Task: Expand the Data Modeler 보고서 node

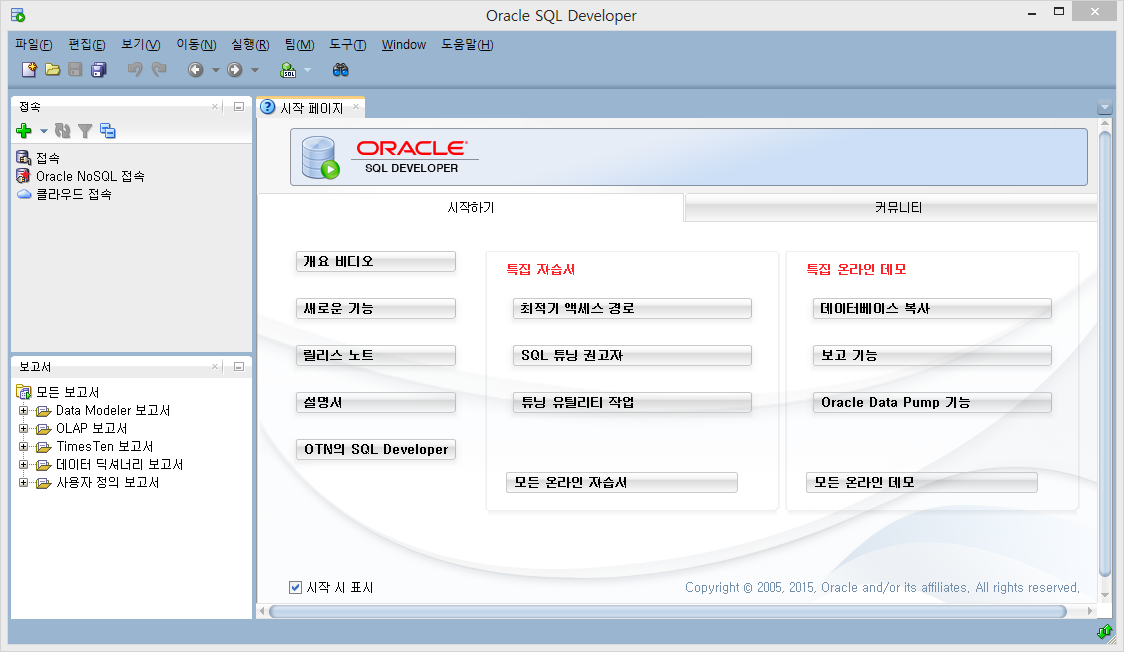Action: 24,411
